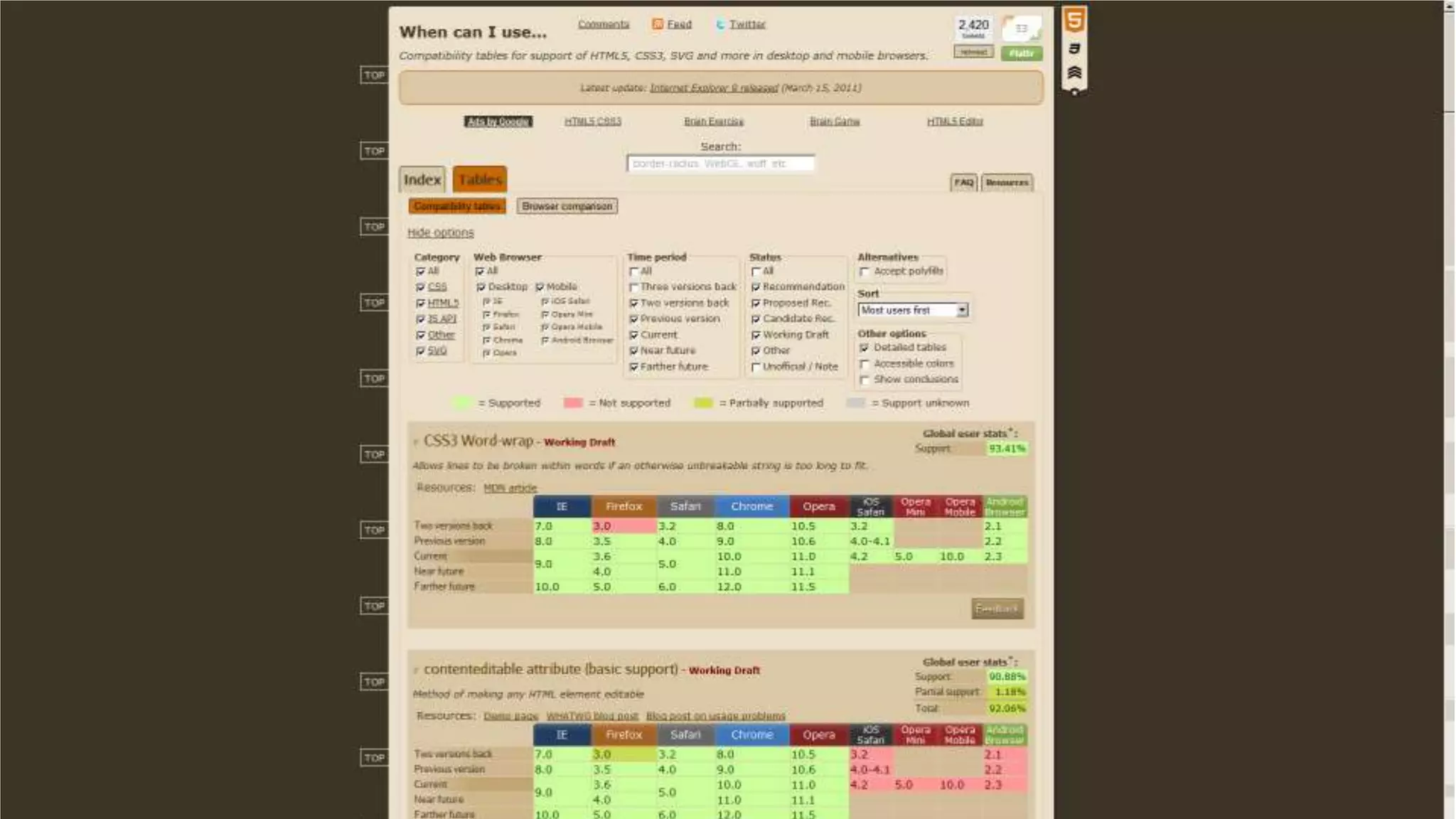Click the green Supported legend color swatch
The height and width of the screenshot is (819, 1456).
coord(461,403)
